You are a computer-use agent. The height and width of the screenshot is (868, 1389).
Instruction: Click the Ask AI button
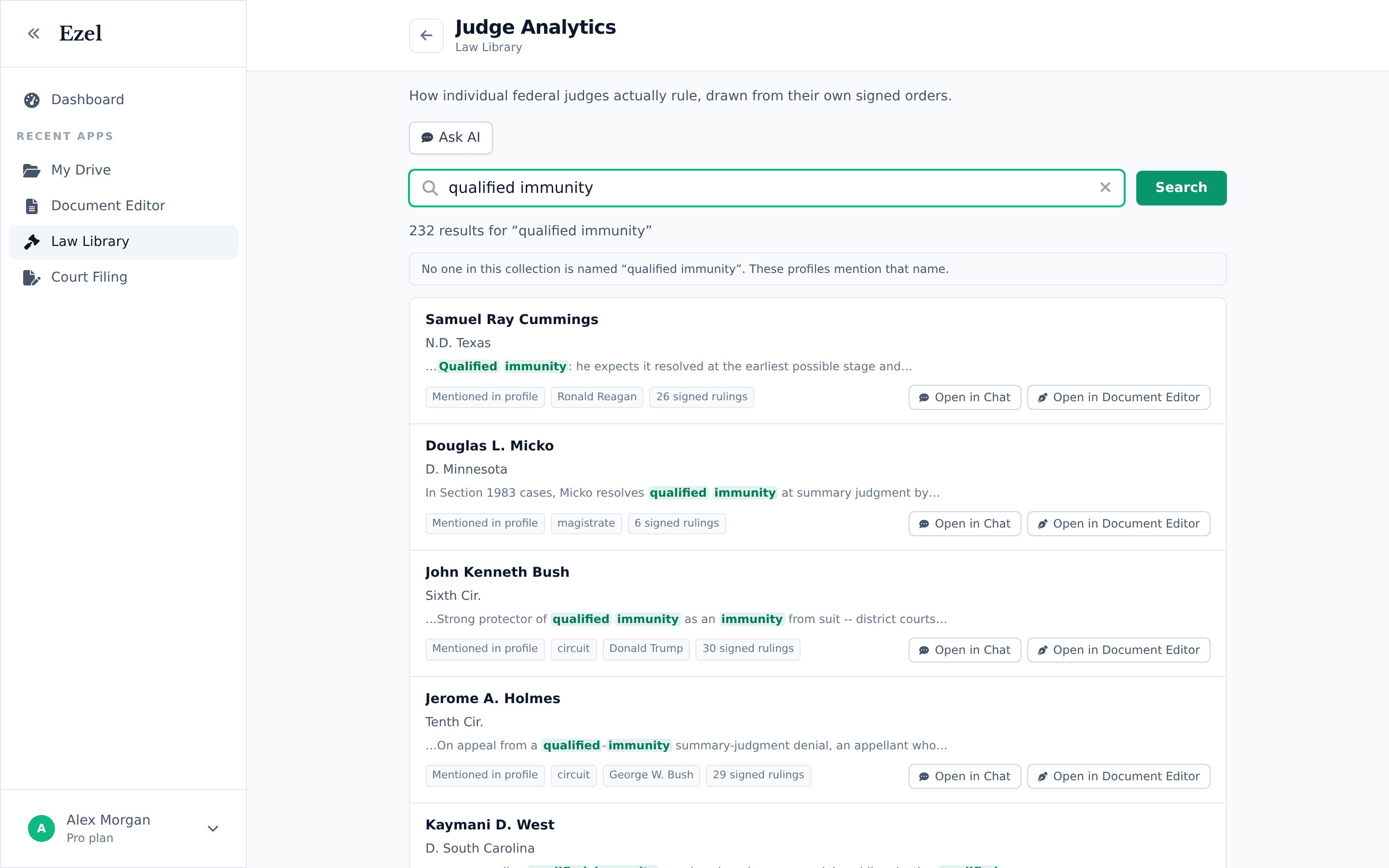[450, 138]
